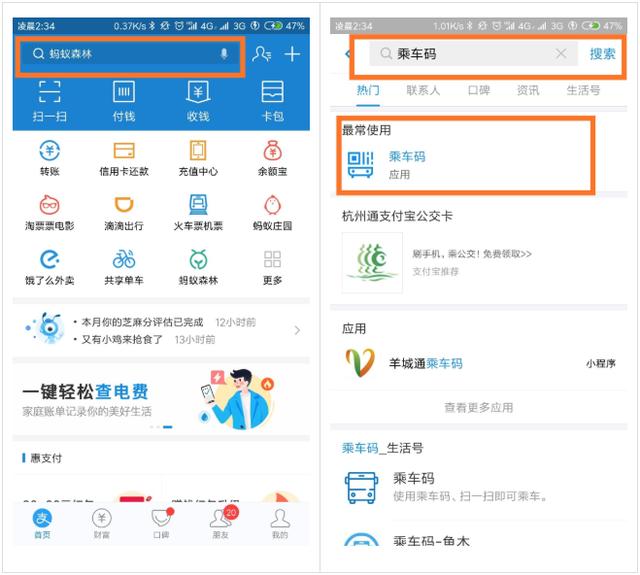The height and width of the screenshot is (575, 640).
Task: Tap the 蚂蚁森林 search field
Action: 125,54
